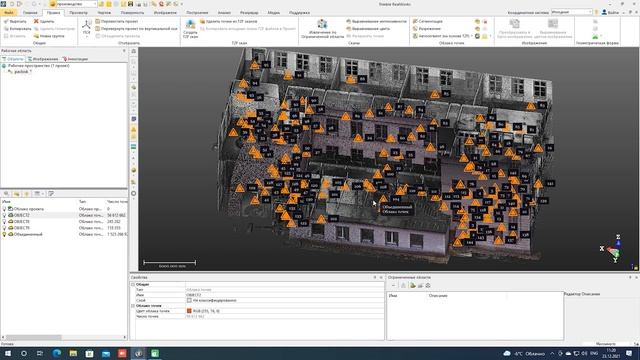Click the Войти (Sign in) button
Viewport: 640px width, 360px height.
[610, 13]
